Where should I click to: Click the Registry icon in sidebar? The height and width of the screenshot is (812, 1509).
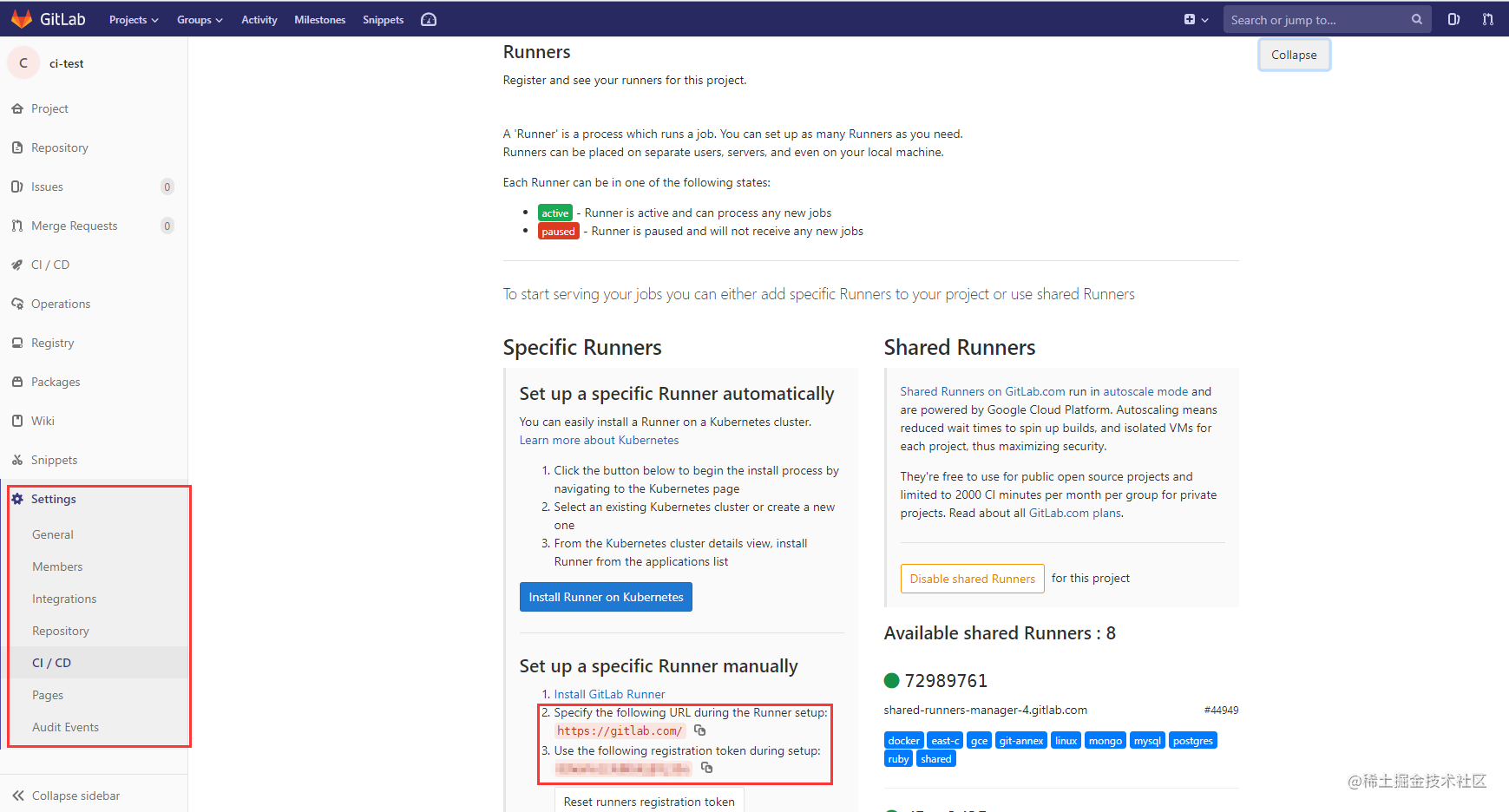click(x=17, y=343)
